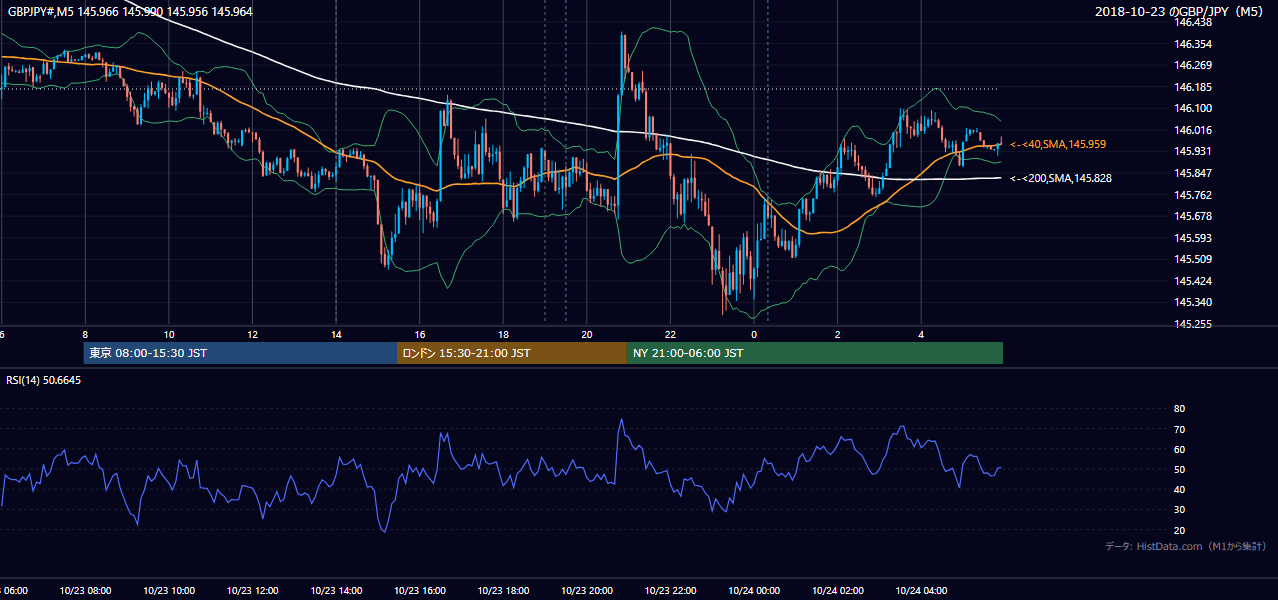This screenshot has width=1278, height=600.
Task: Click price axis label 146.438
Action: coord(1194,22)
